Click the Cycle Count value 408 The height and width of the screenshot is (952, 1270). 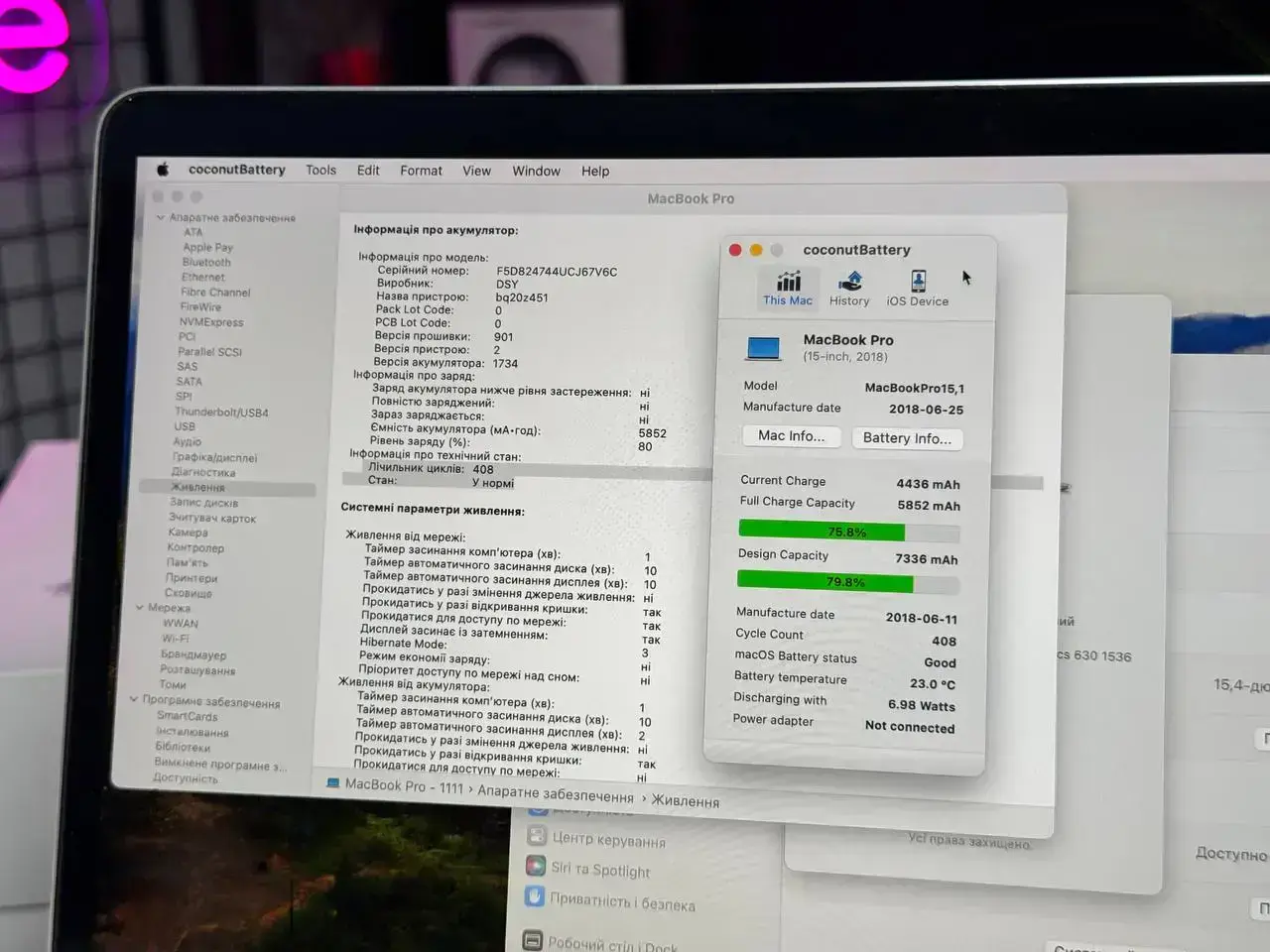[x=944, y=641]
